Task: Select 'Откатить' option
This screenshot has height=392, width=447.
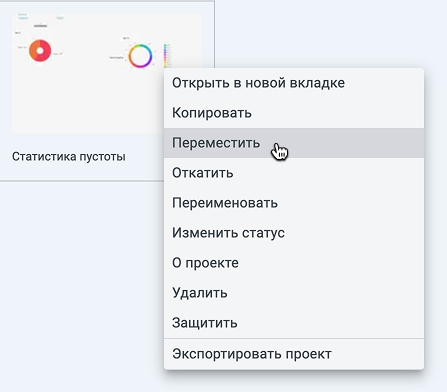Action: [x=294, y=173]
